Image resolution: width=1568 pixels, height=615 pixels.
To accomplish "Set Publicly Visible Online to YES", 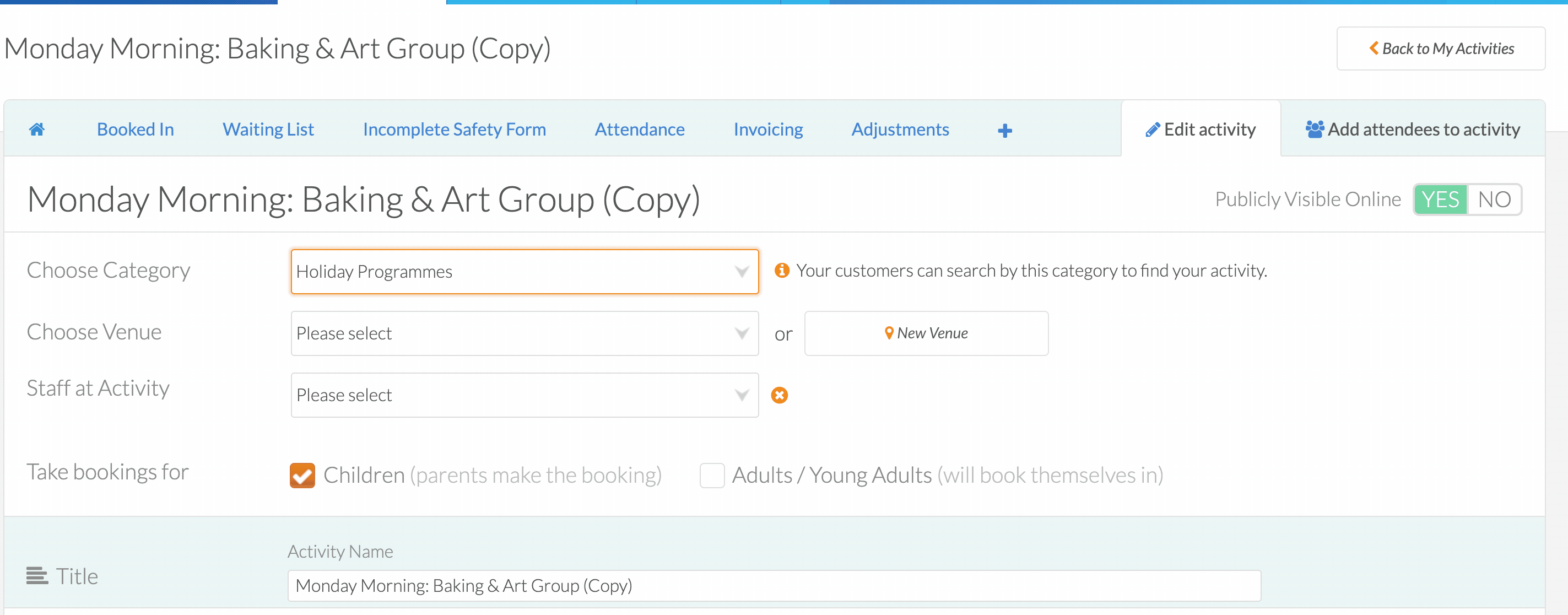I will click(x=1440, y=199).
